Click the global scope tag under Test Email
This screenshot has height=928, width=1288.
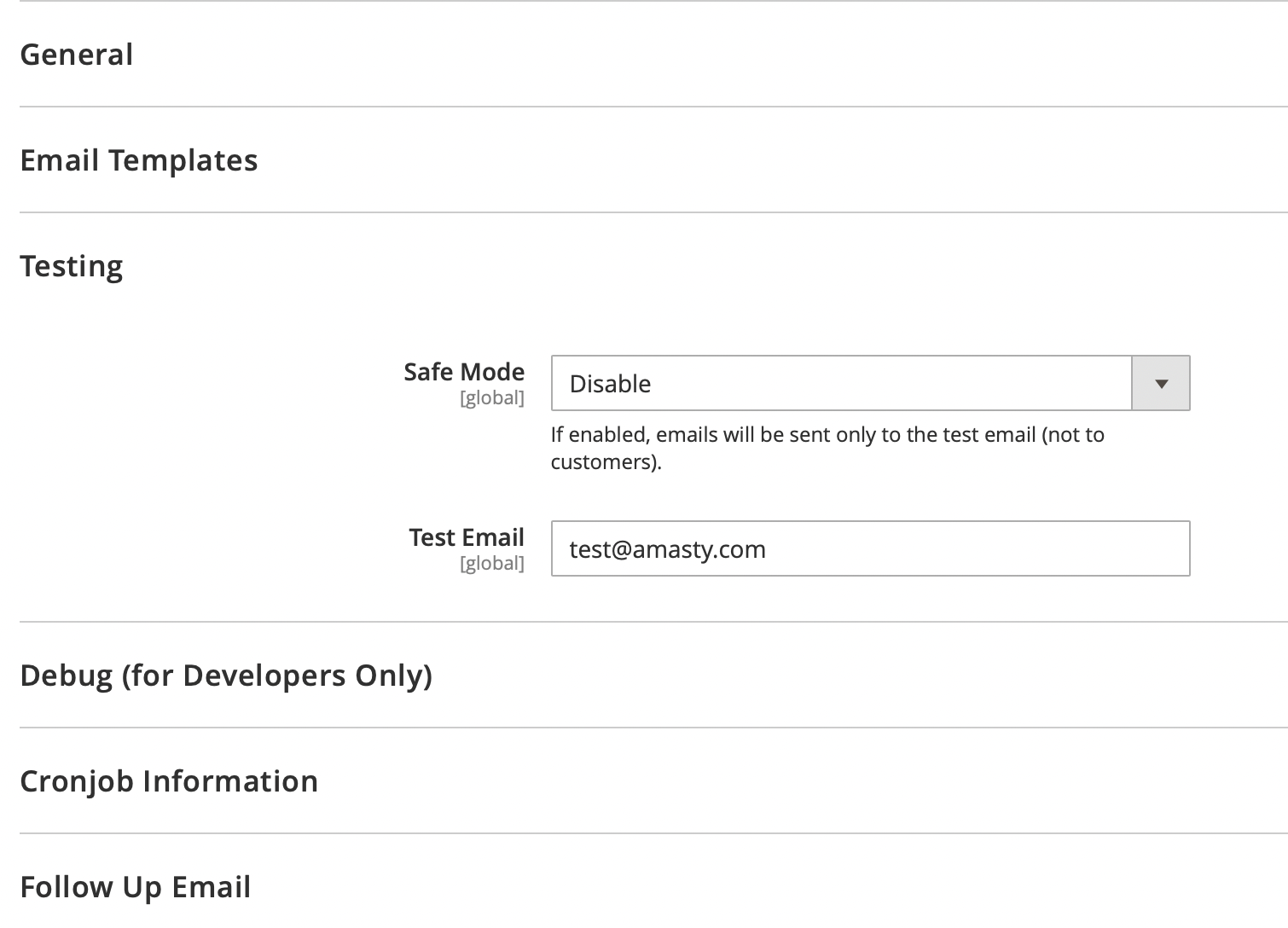point(492,563)
